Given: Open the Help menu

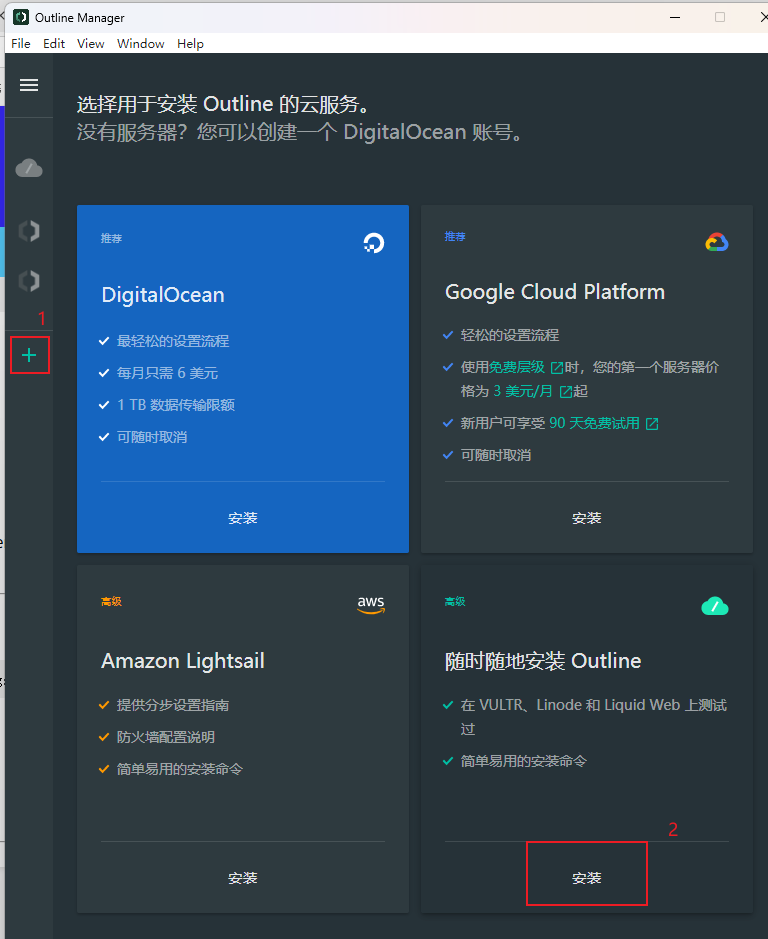Looking at the screenshot, I should pos(190,44).
